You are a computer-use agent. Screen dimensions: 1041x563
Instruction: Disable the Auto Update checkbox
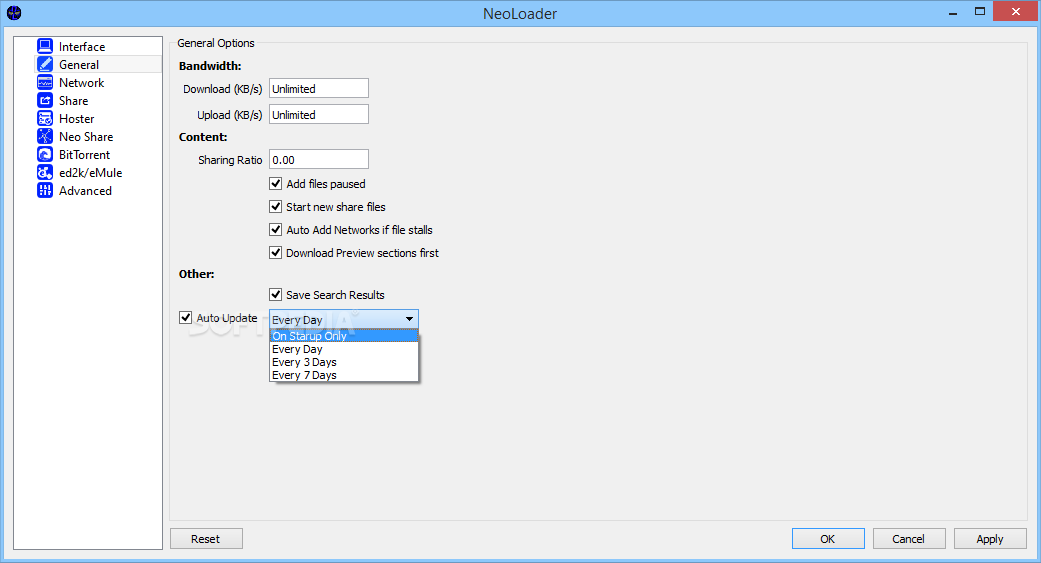186,317
